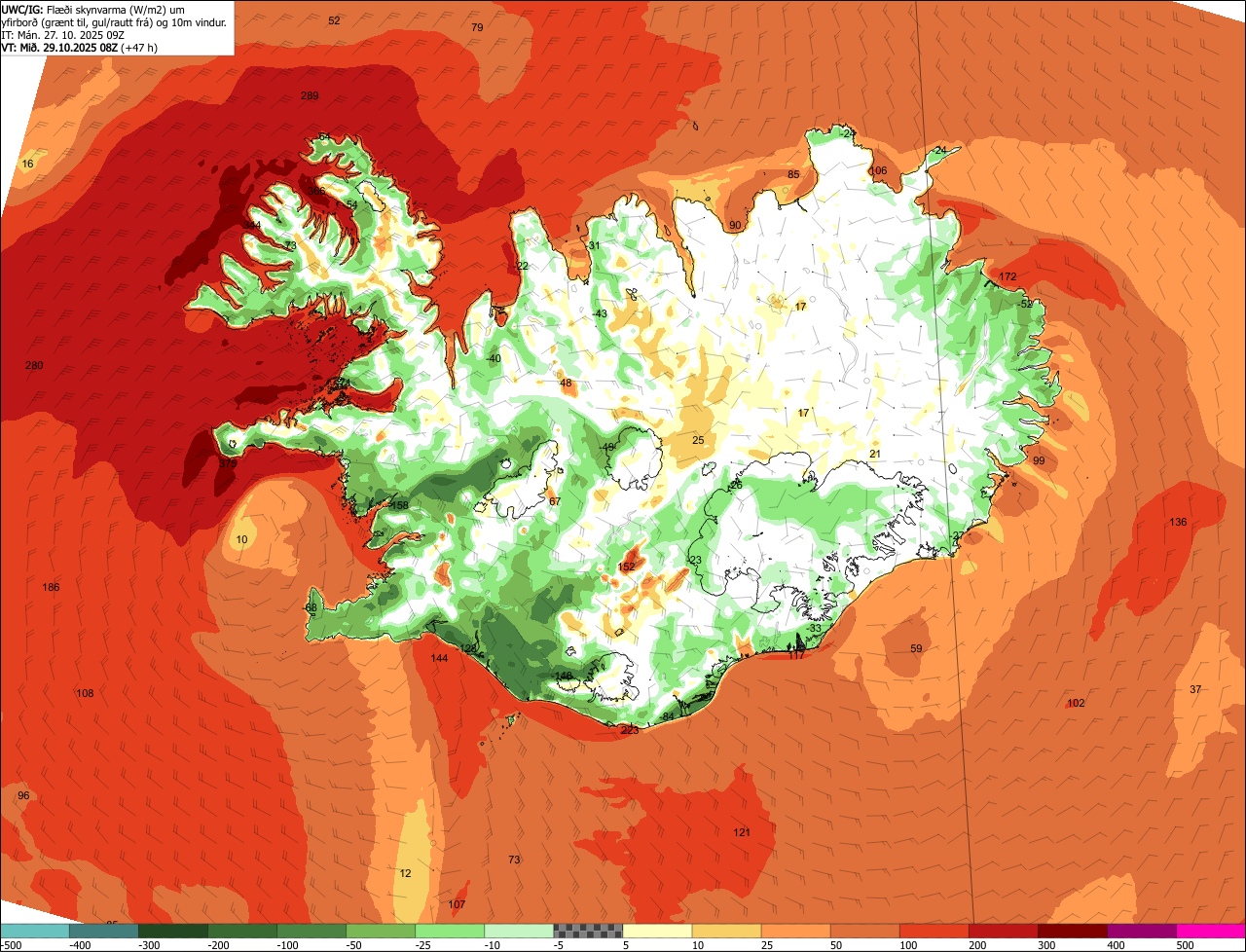Screen dimensions: 1246x952
Task: Click the map value 99
Action: (1039, 460)
